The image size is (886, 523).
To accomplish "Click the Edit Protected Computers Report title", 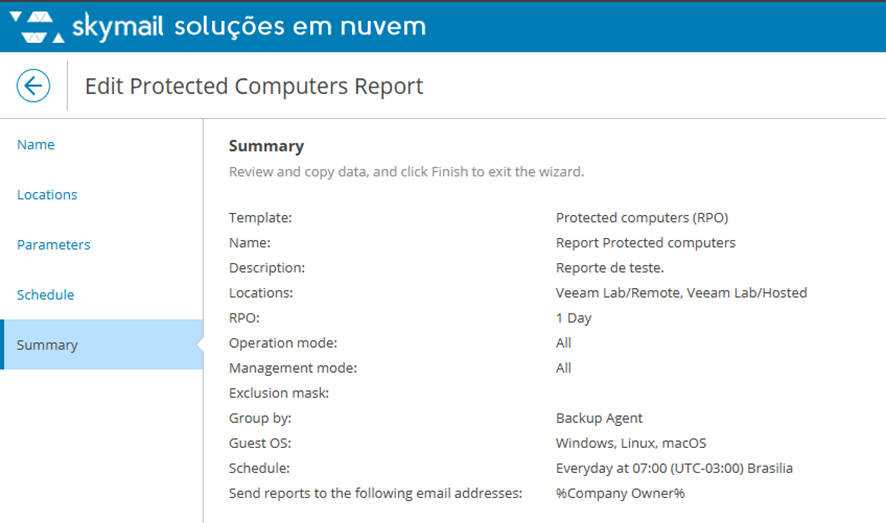I will click(254, 86).
